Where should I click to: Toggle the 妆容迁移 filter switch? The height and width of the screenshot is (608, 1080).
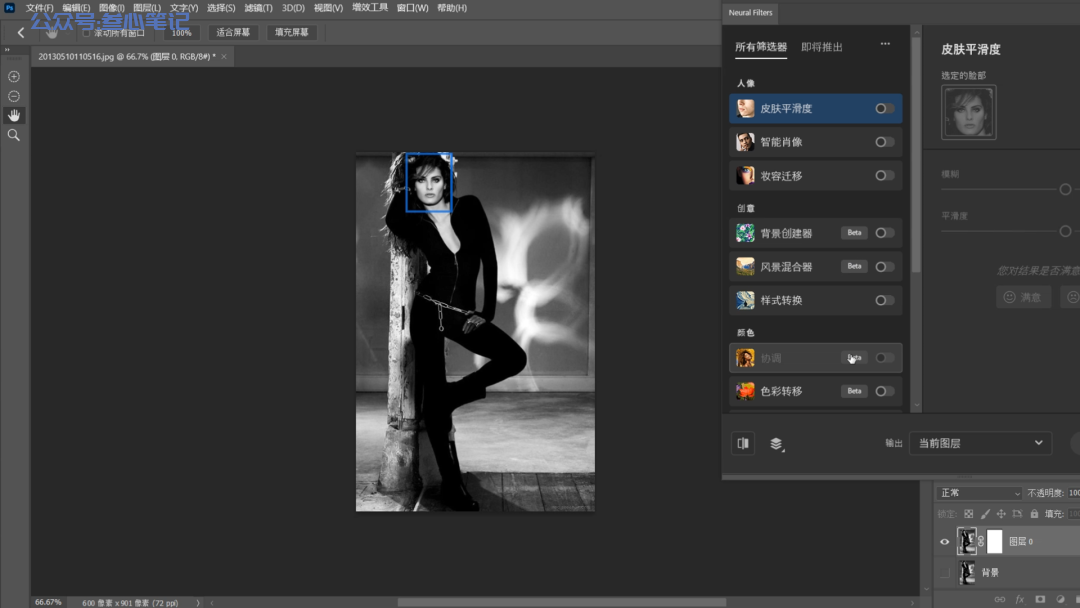pos(884,176)
